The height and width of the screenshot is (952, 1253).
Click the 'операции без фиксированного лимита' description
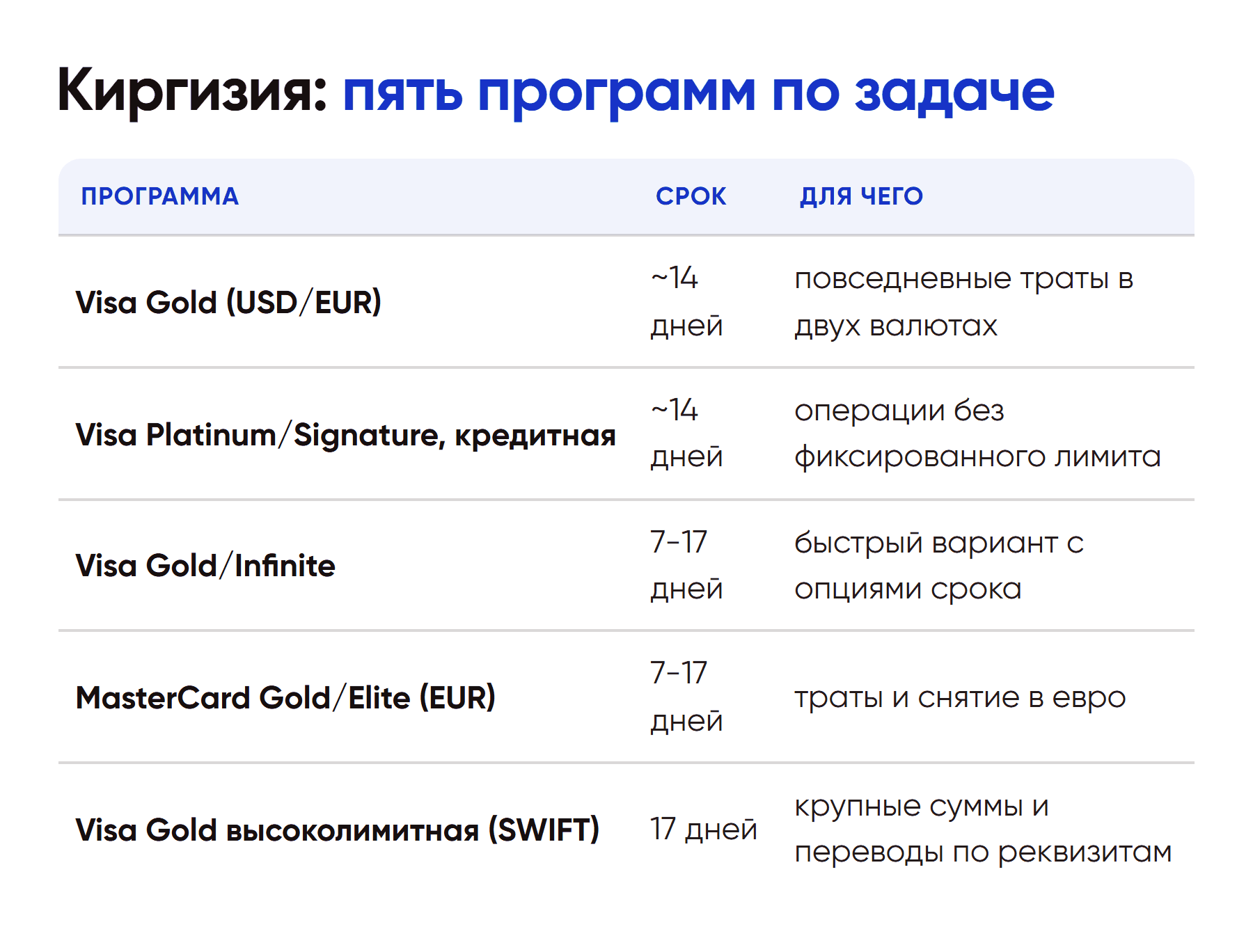977,434
